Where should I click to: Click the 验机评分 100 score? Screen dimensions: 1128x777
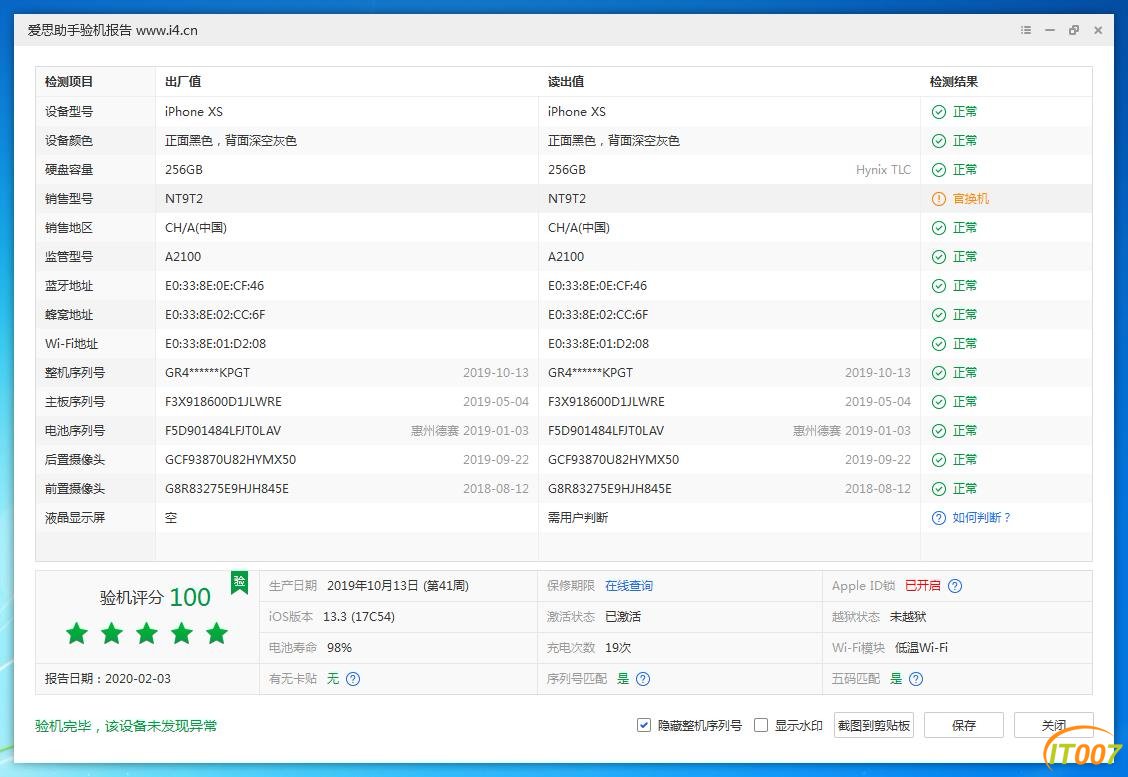(155, 597)
